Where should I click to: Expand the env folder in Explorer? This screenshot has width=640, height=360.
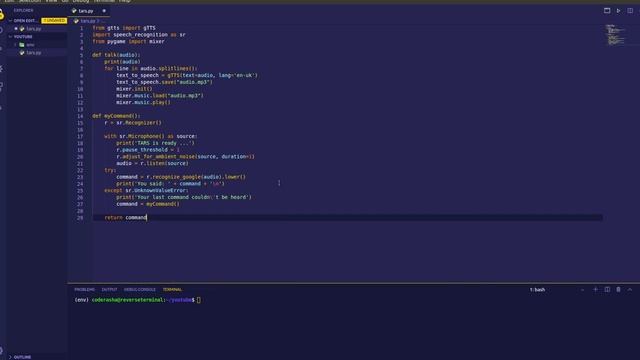point(16,45)
